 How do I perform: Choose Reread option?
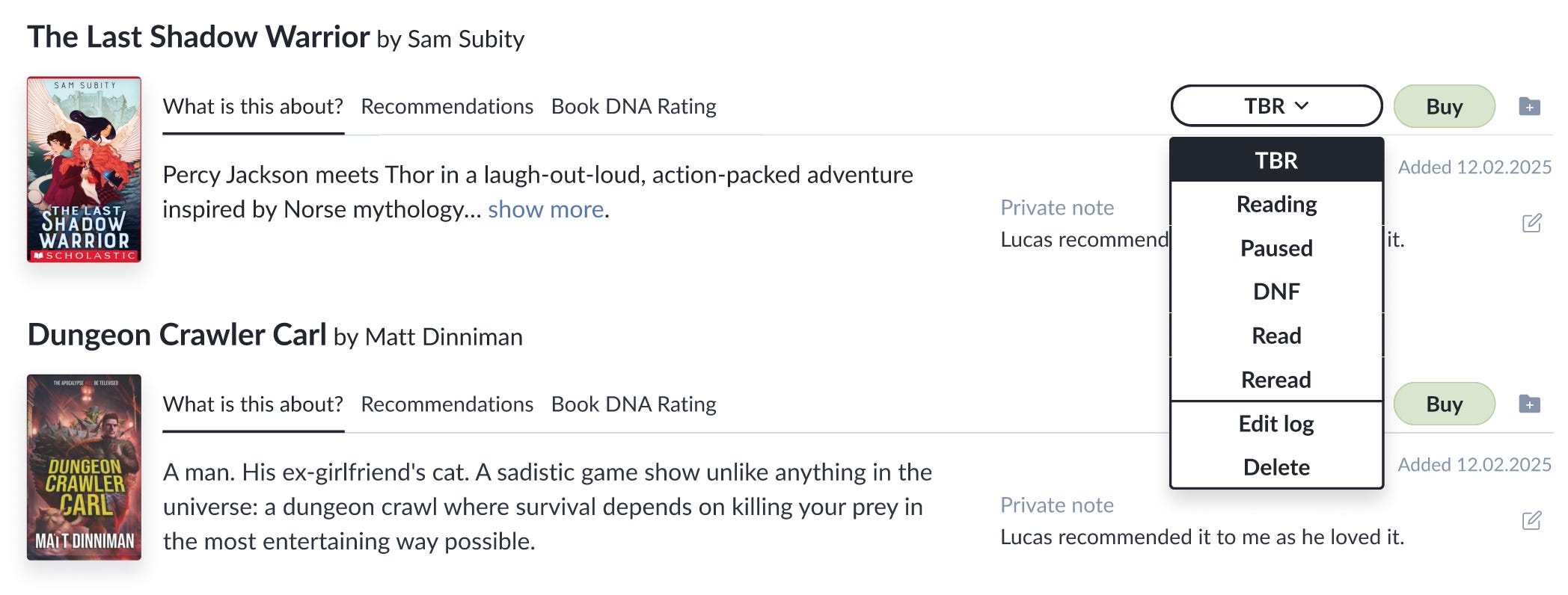(1275, 380)
